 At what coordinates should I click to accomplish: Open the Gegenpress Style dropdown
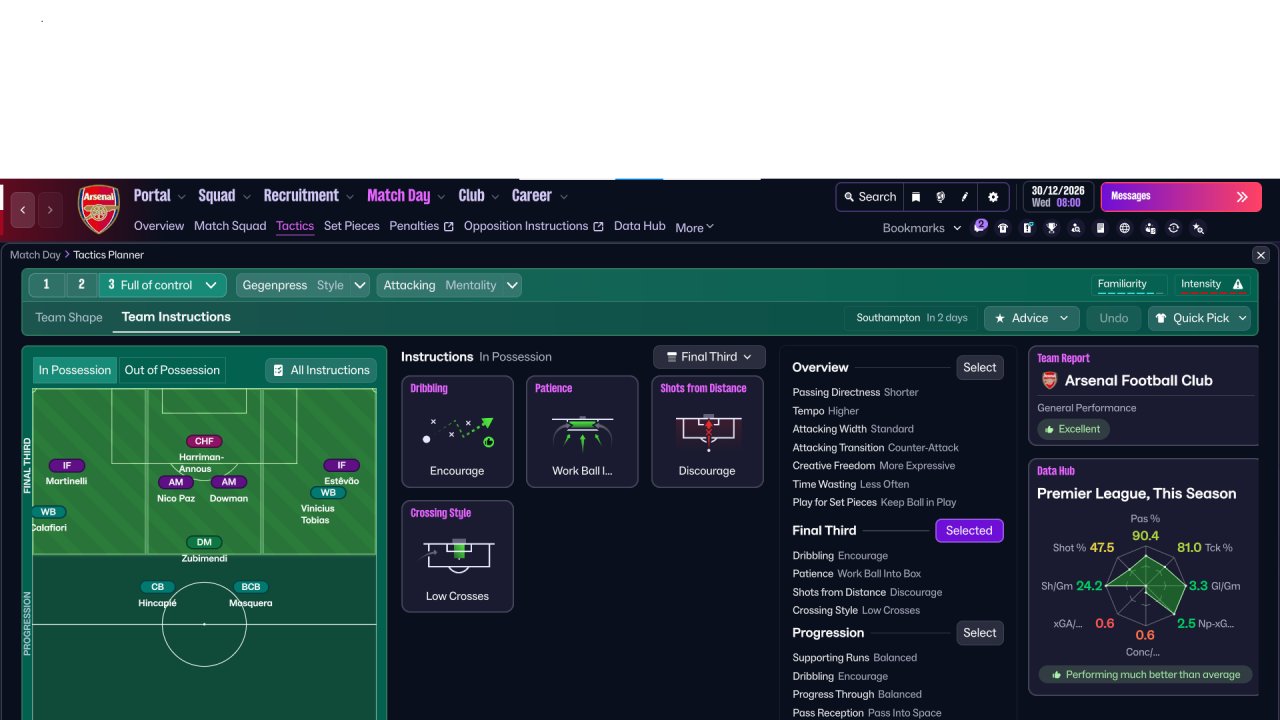pos(303,285)
